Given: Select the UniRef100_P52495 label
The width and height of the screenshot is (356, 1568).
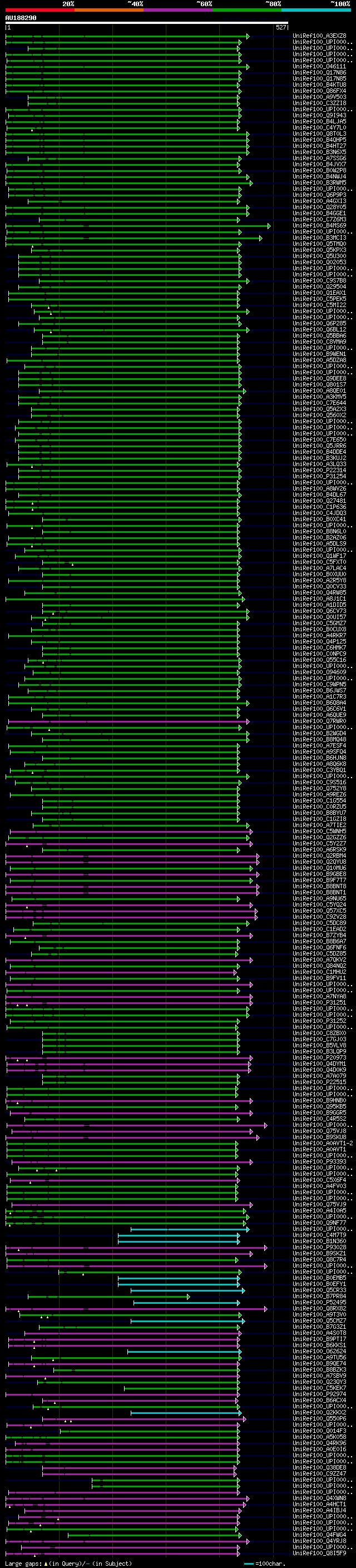Looking at the screenshot, I should [319, 1303].
